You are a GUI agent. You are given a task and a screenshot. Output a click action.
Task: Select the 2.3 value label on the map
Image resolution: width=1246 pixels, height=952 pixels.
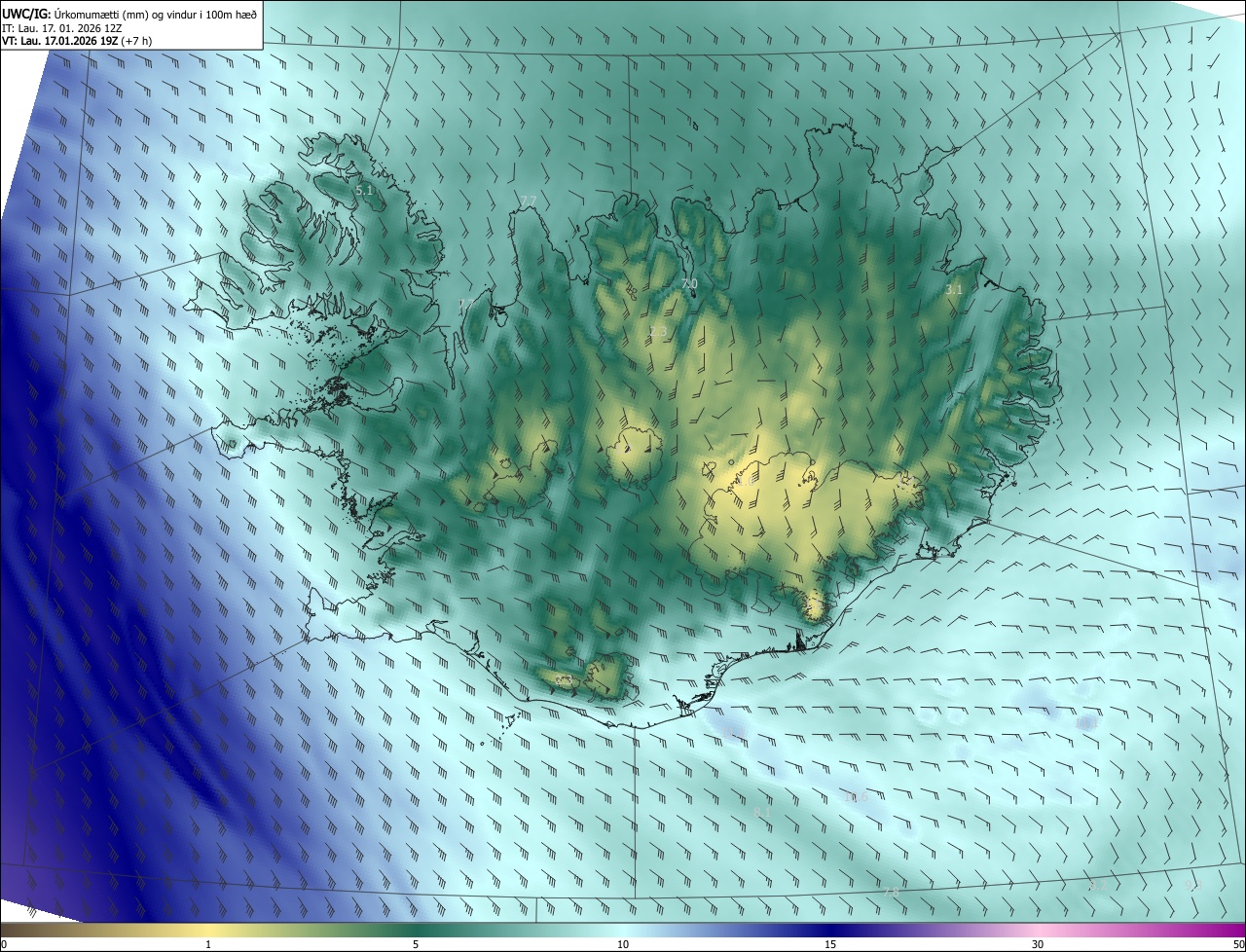pos(658,332)
